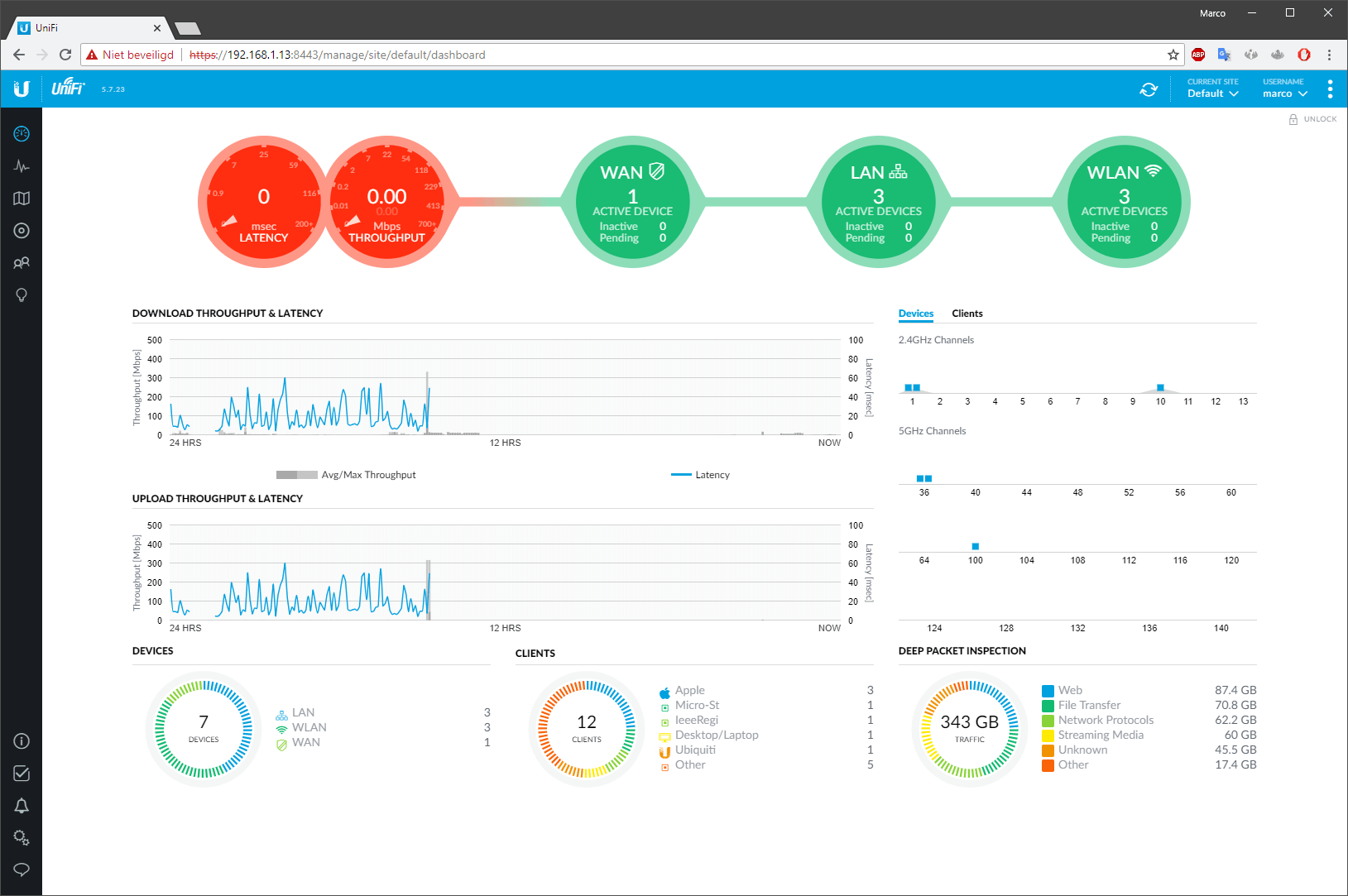Click the Latency gauge
Image resolution: width=1348 pixels, height=896 pixels.
263,202
